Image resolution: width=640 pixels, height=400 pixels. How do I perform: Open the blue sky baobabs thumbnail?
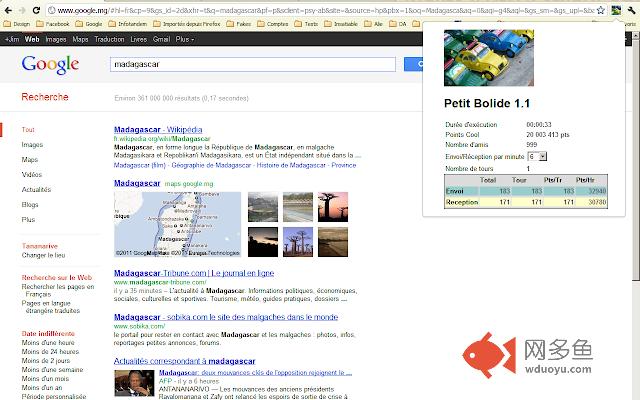tap(298, 242)
